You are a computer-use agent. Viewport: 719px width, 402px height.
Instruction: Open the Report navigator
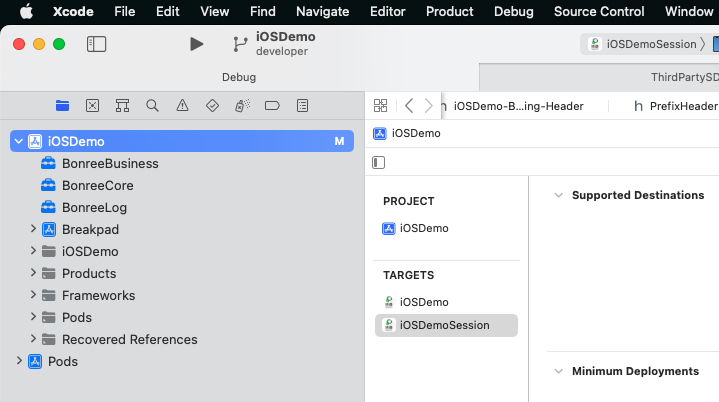[x=302, y=105]
